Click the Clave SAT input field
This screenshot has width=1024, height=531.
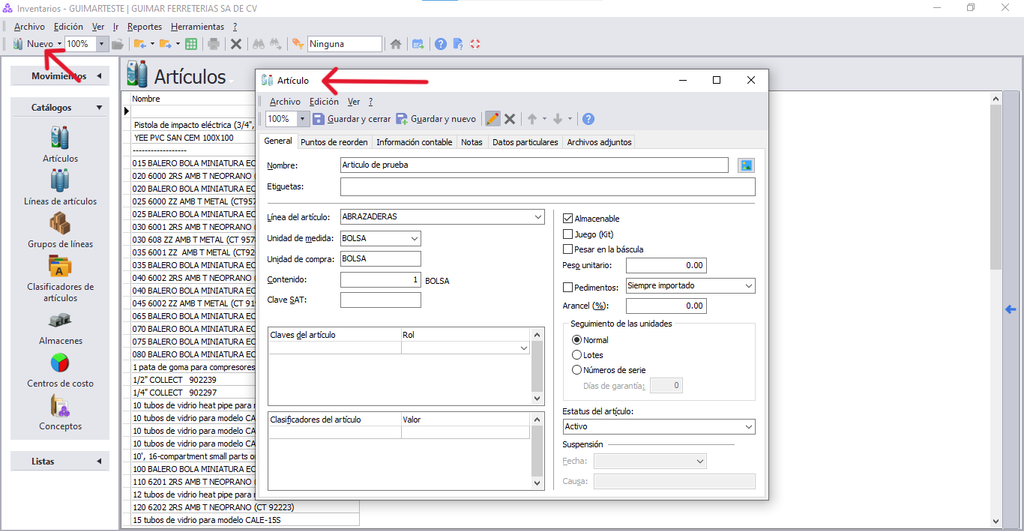point(380,300)
